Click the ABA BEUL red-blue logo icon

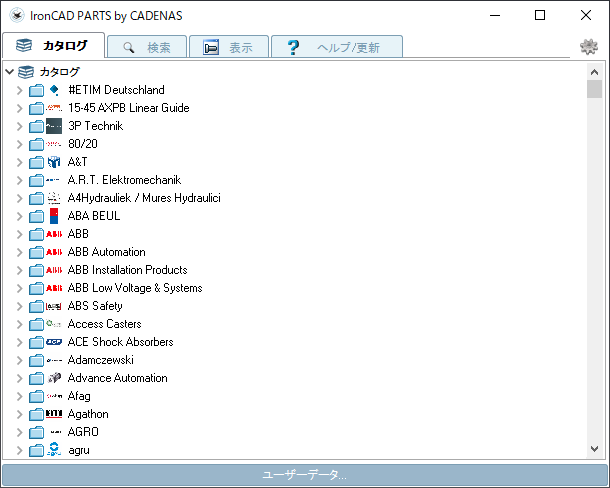(x=54, y=216)
